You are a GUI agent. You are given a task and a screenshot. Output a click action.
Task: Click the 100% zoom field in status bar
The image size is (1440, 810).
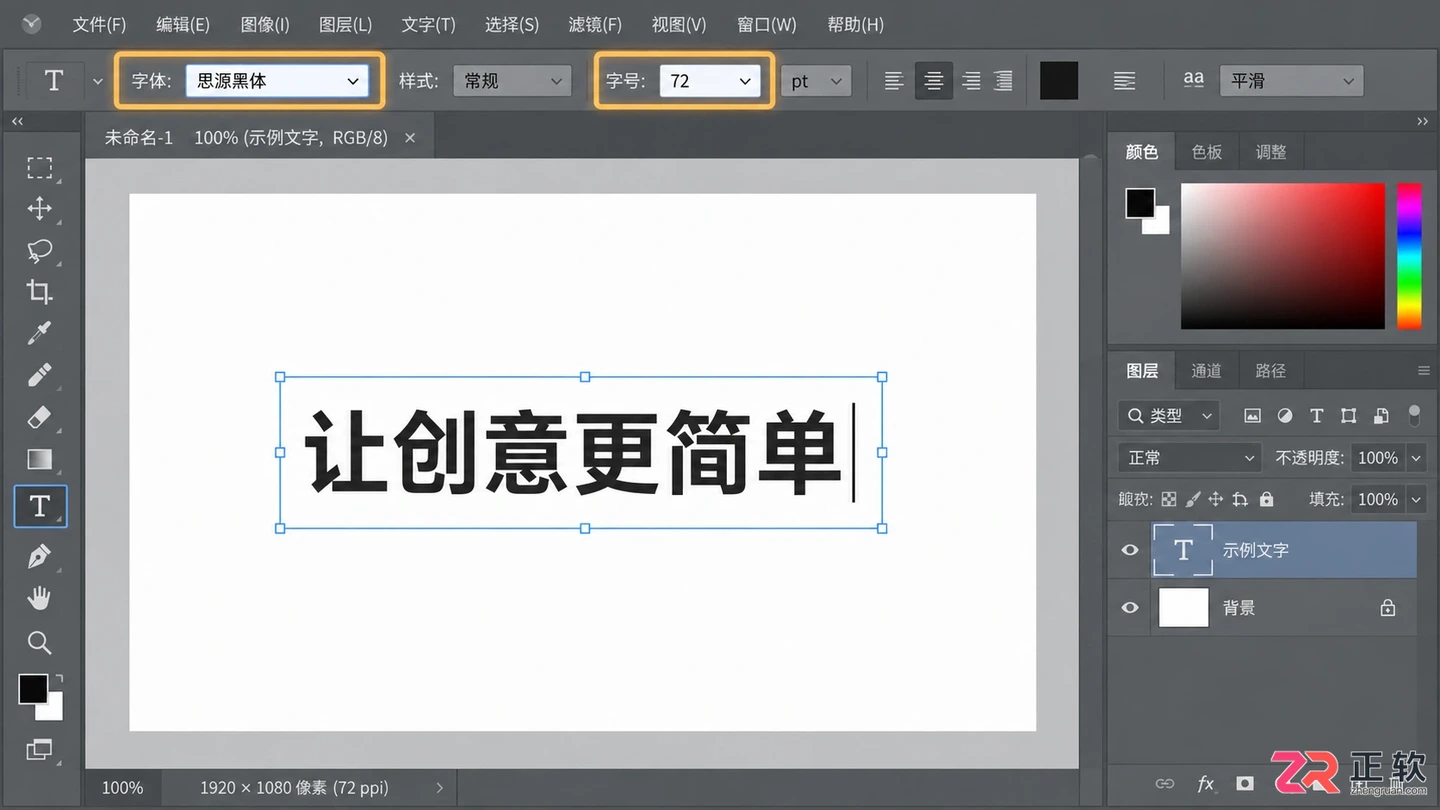point(122,788)
